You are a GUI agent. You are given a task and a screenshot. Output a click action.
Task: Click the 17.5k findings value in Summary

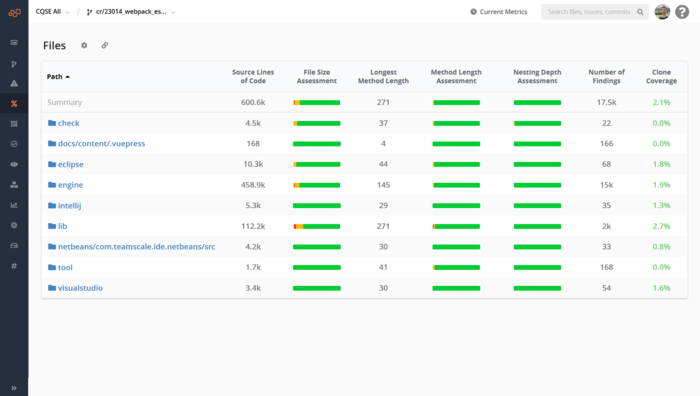pos(606,102)
